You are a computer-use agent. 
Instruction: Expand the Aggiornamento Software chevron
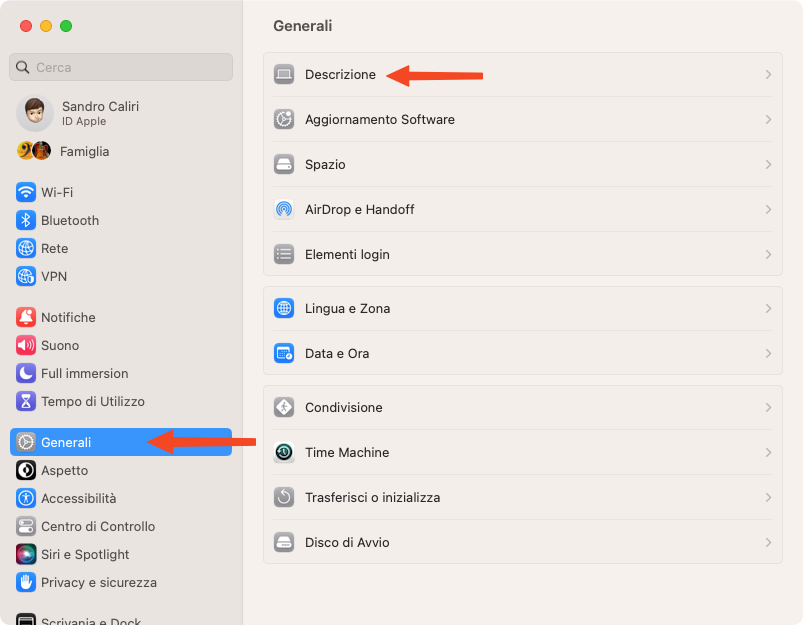point(768,119)
